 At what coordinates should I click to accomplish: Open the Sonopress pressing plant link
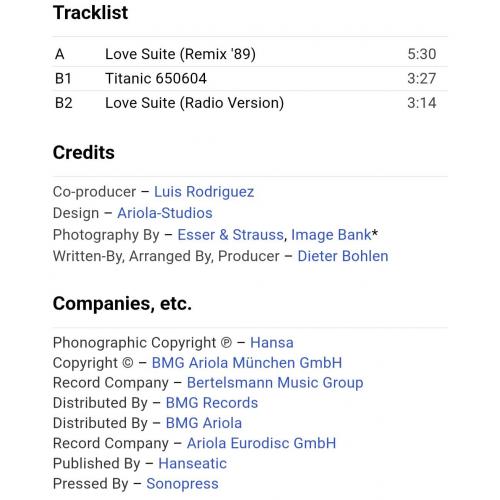click(182, 484)
